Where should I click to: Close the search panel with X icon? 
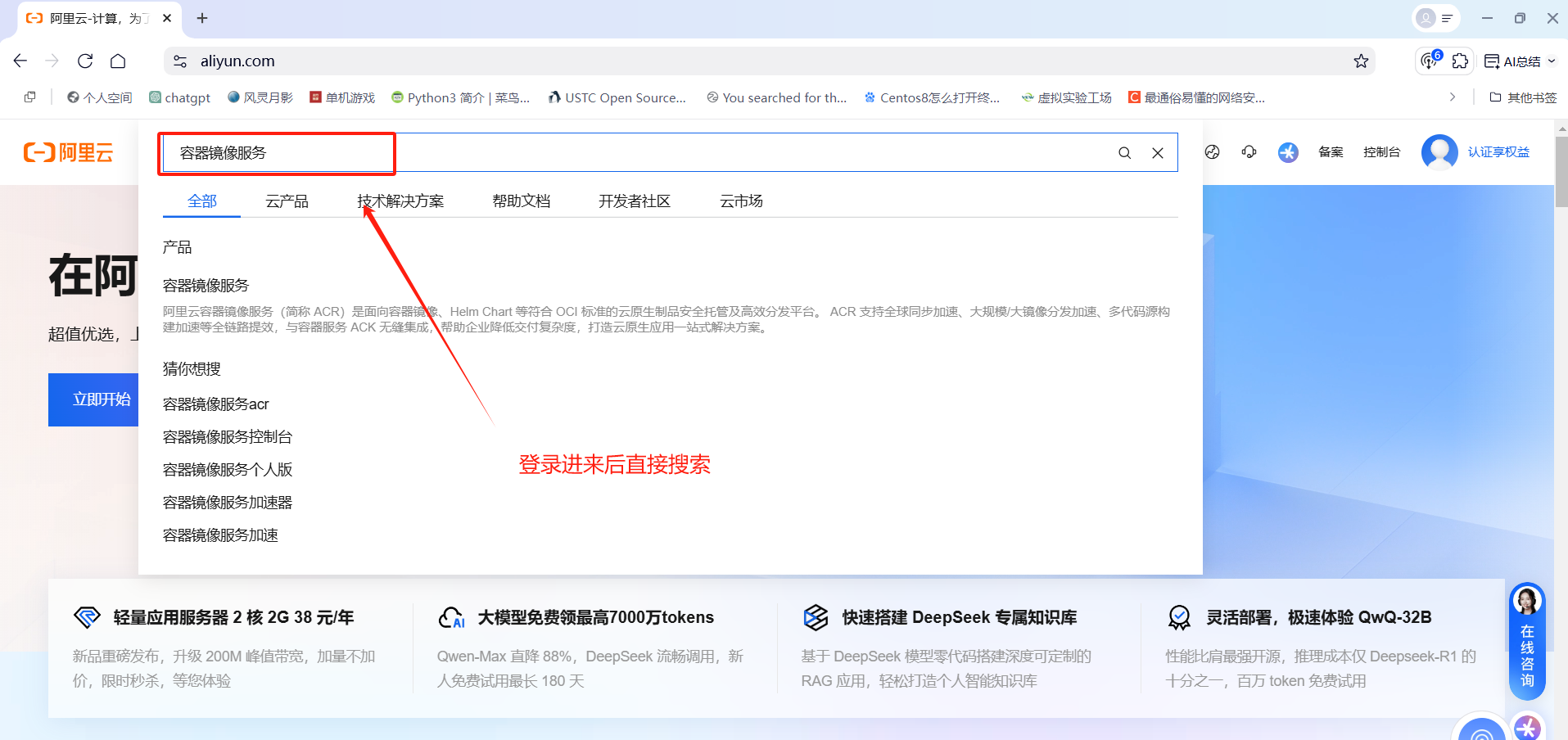point(1158,153)
